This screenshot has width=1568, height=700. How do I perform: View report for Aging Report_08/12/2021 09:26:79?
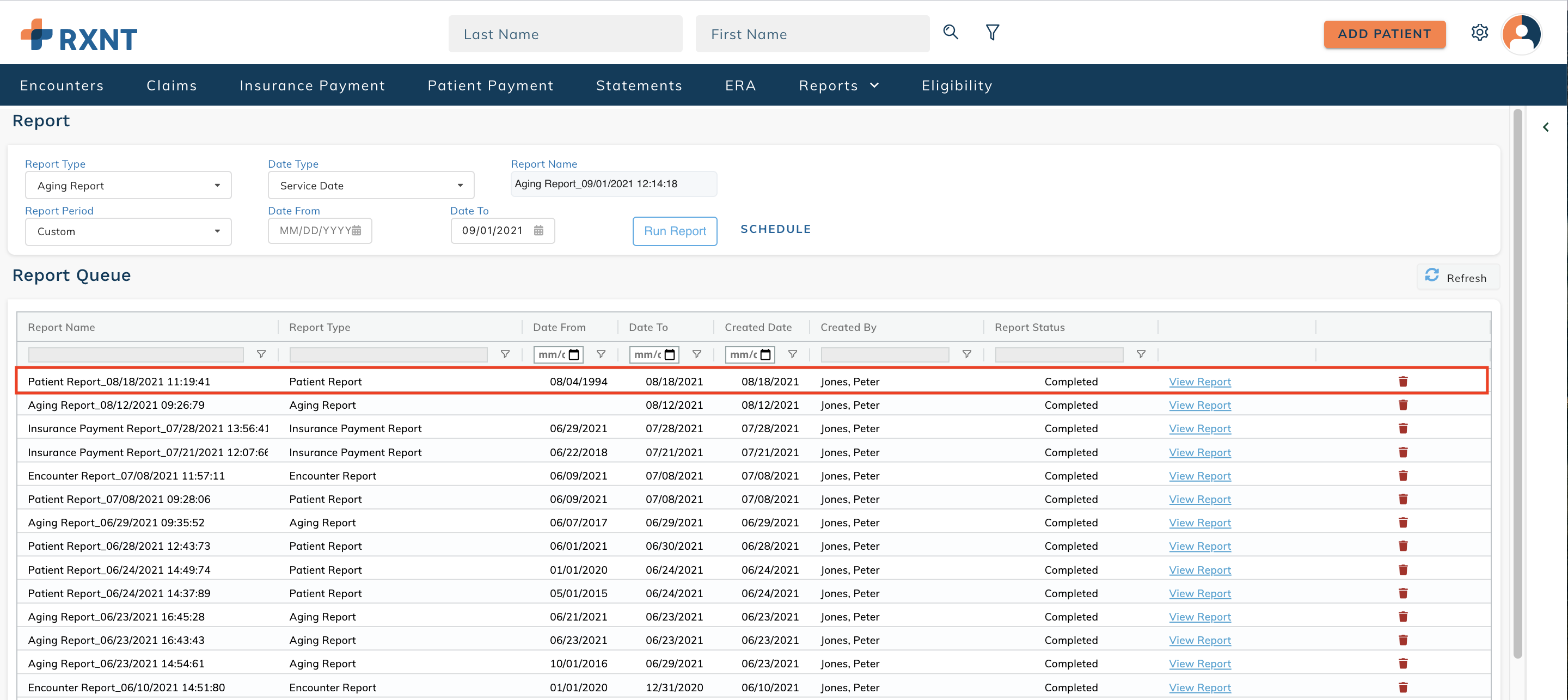point(1199,405)
